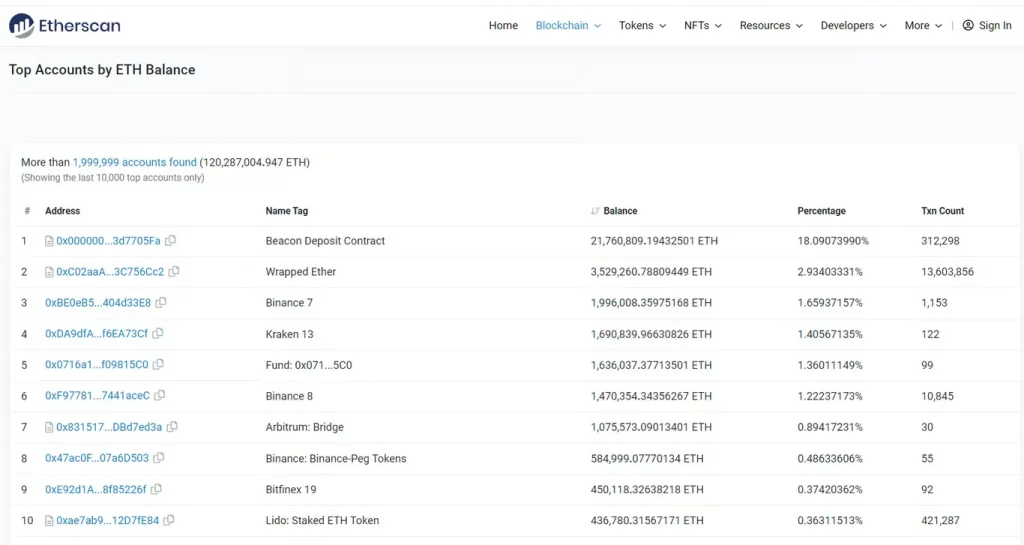Click txn count 13,603,856
Viewport: 1024px width, 545px height.
[x=948, y=272]
